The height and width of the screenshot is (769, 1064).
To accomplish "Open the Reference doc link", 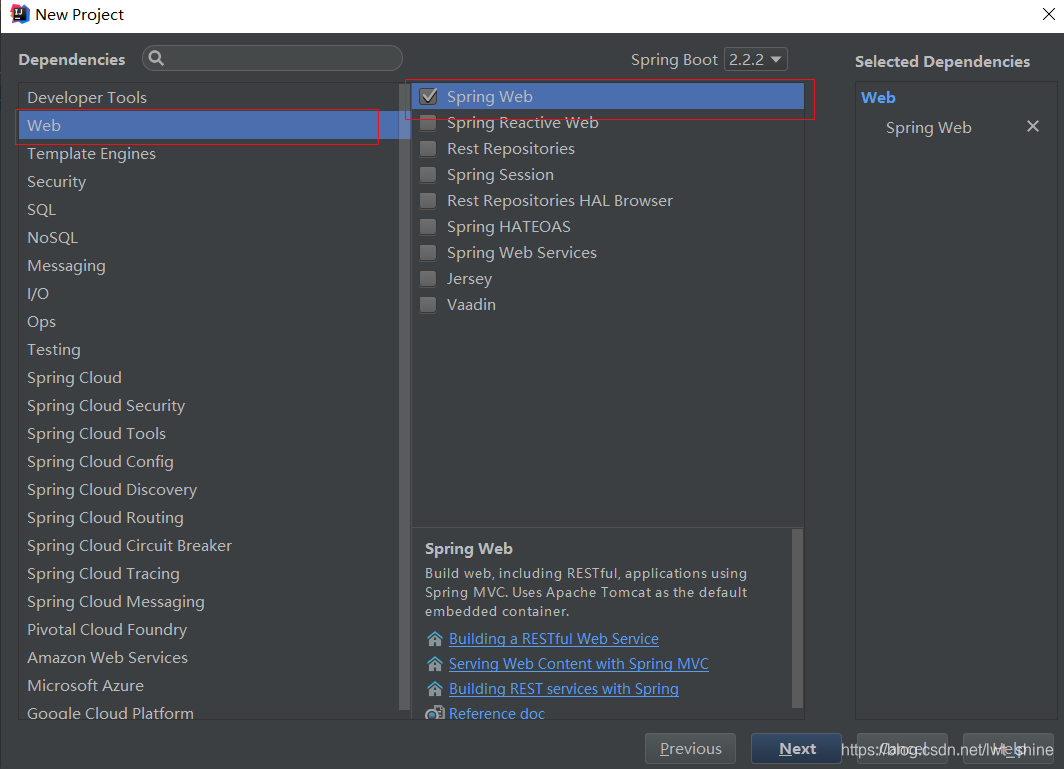I will pos(497,713).
